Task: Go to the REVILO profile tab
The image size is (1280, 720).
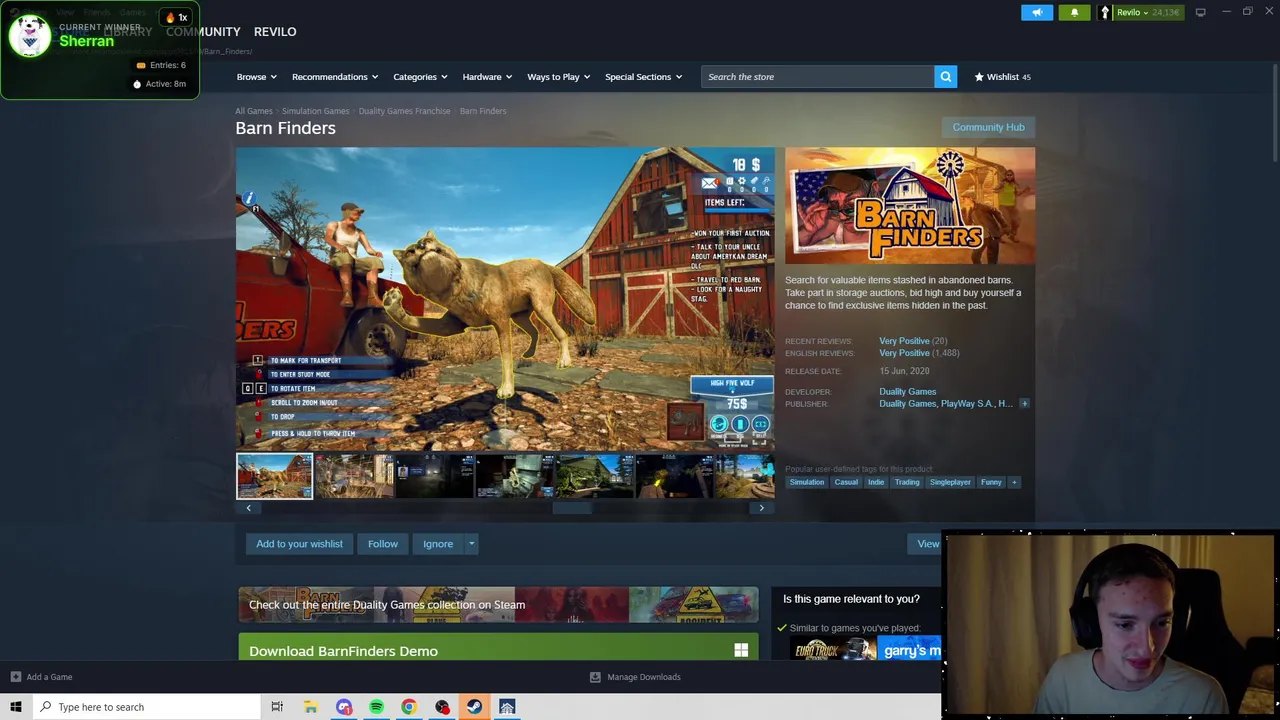Action: point(275,32)
